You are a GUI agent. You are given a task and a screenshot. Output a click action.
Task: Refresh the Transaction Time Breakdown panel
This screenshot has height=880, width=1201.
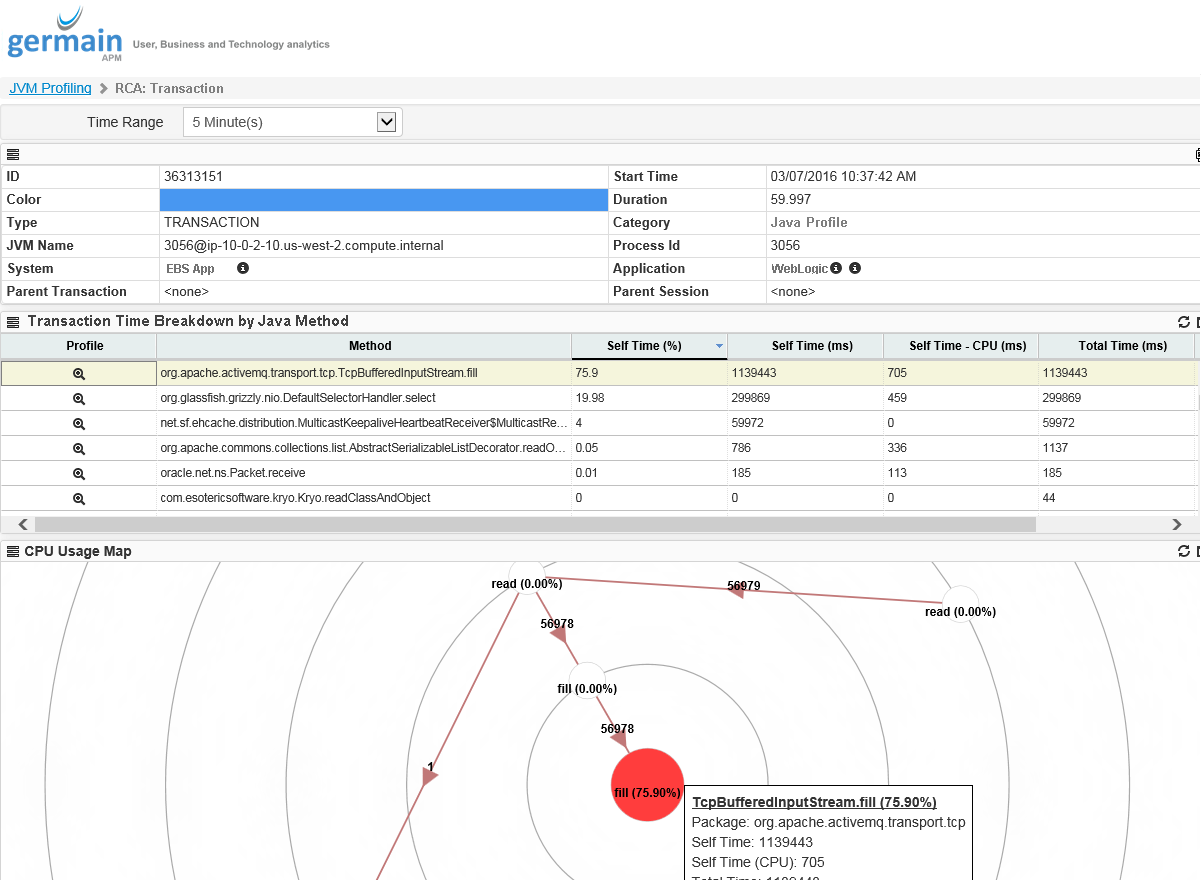1184,322
